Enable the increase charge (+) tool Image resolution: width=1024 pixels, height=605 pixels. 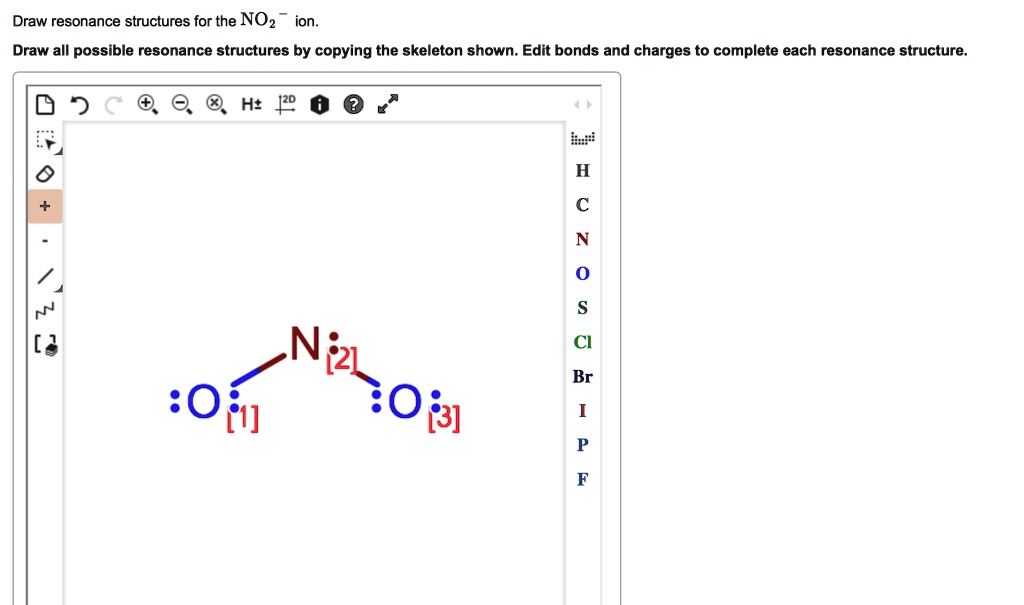pos(45,206)
